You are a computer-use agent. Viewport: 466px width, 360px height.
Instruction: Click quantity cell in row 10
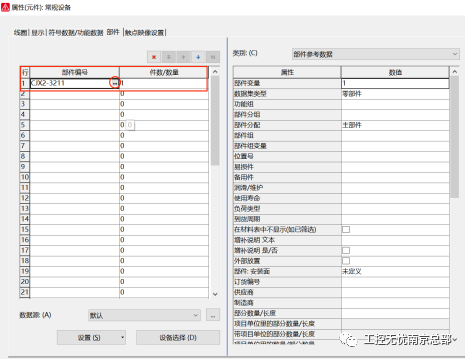pos(164,177)
